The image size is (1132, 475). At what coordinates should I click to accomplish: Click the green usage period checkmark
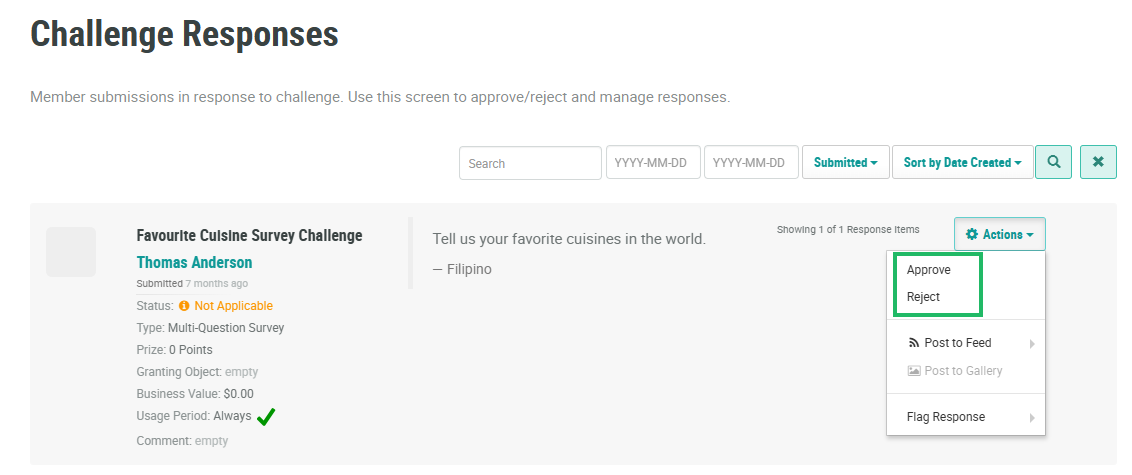point(265,417)
